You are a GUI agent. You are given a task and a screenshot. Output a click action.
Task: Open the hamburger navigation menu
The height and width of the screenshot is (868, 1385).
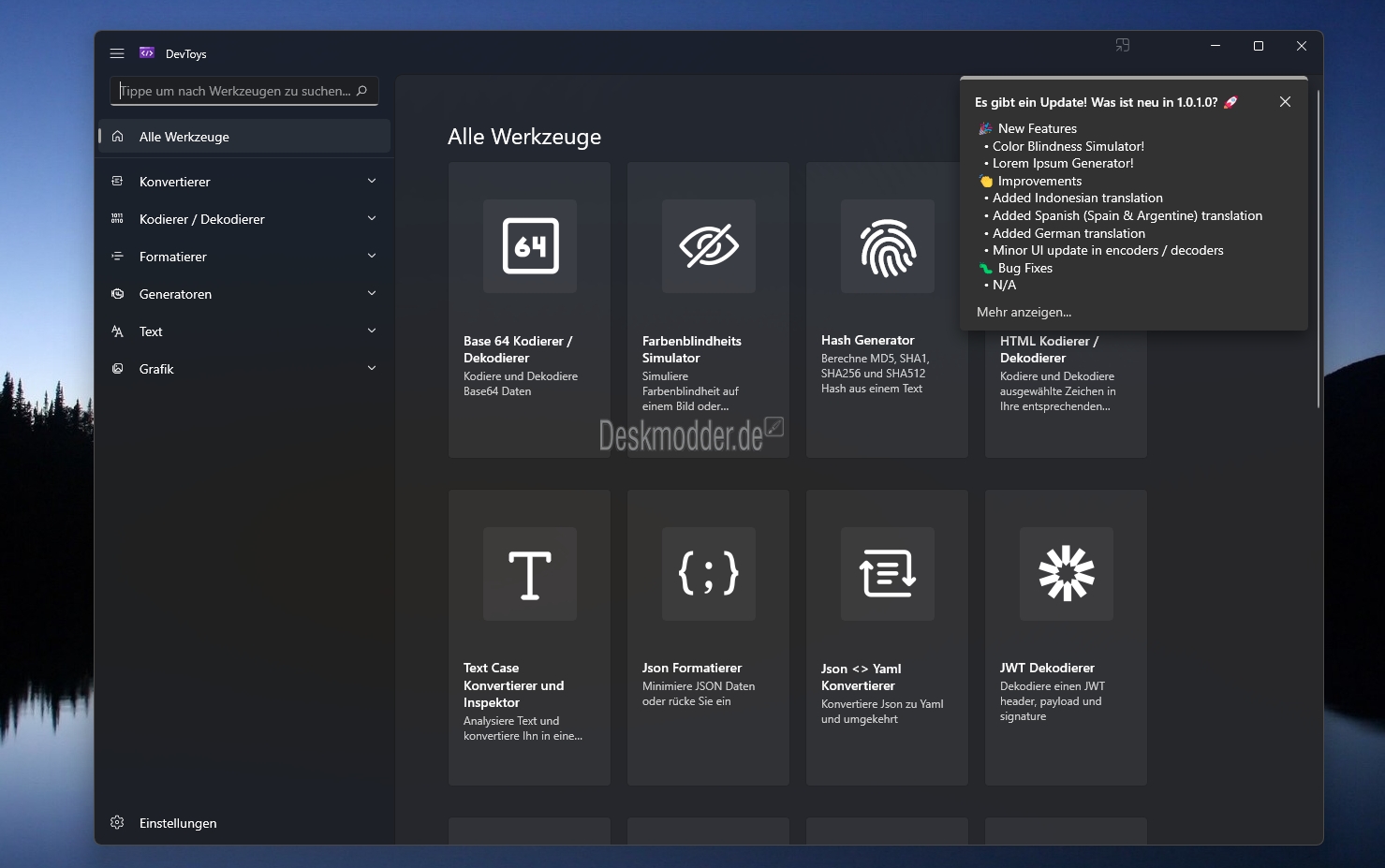[117, 53]
